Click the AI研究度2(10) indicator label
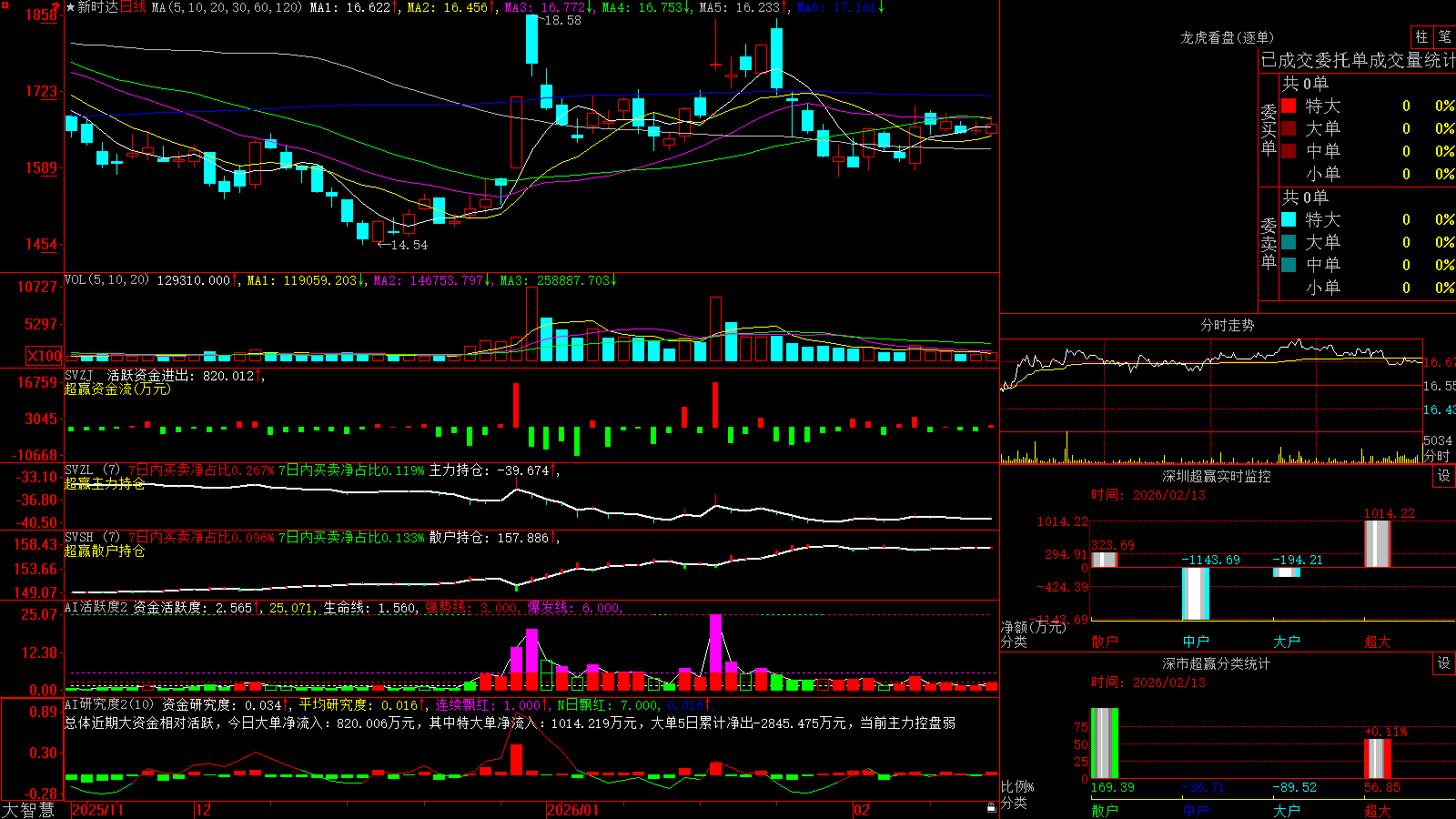The image size is (1456, 819). click(x=109, y=705)
